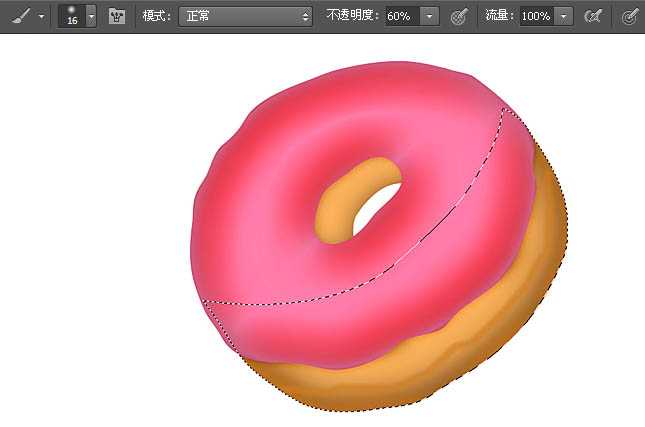Open the opacity slider arrow
This screenshot has width=645, height=427.
click(x=429, y=16)
